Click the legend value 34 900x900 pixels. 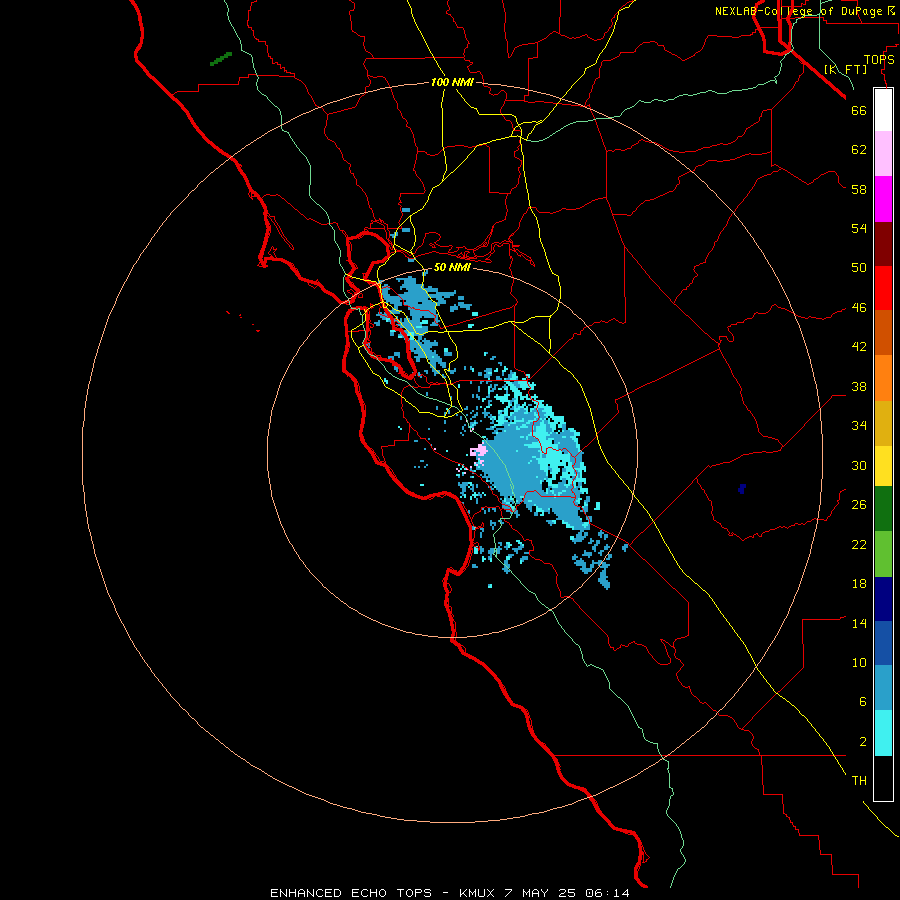859,426
